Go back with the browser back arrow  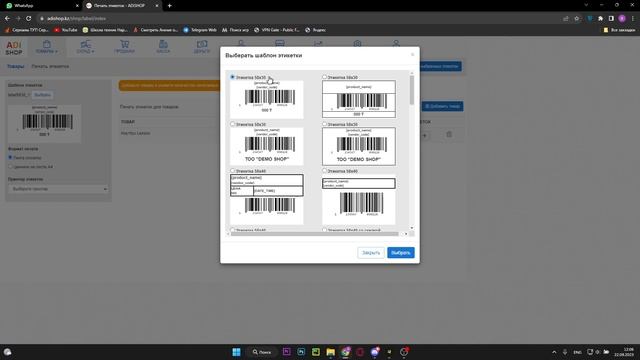[7, 18]
